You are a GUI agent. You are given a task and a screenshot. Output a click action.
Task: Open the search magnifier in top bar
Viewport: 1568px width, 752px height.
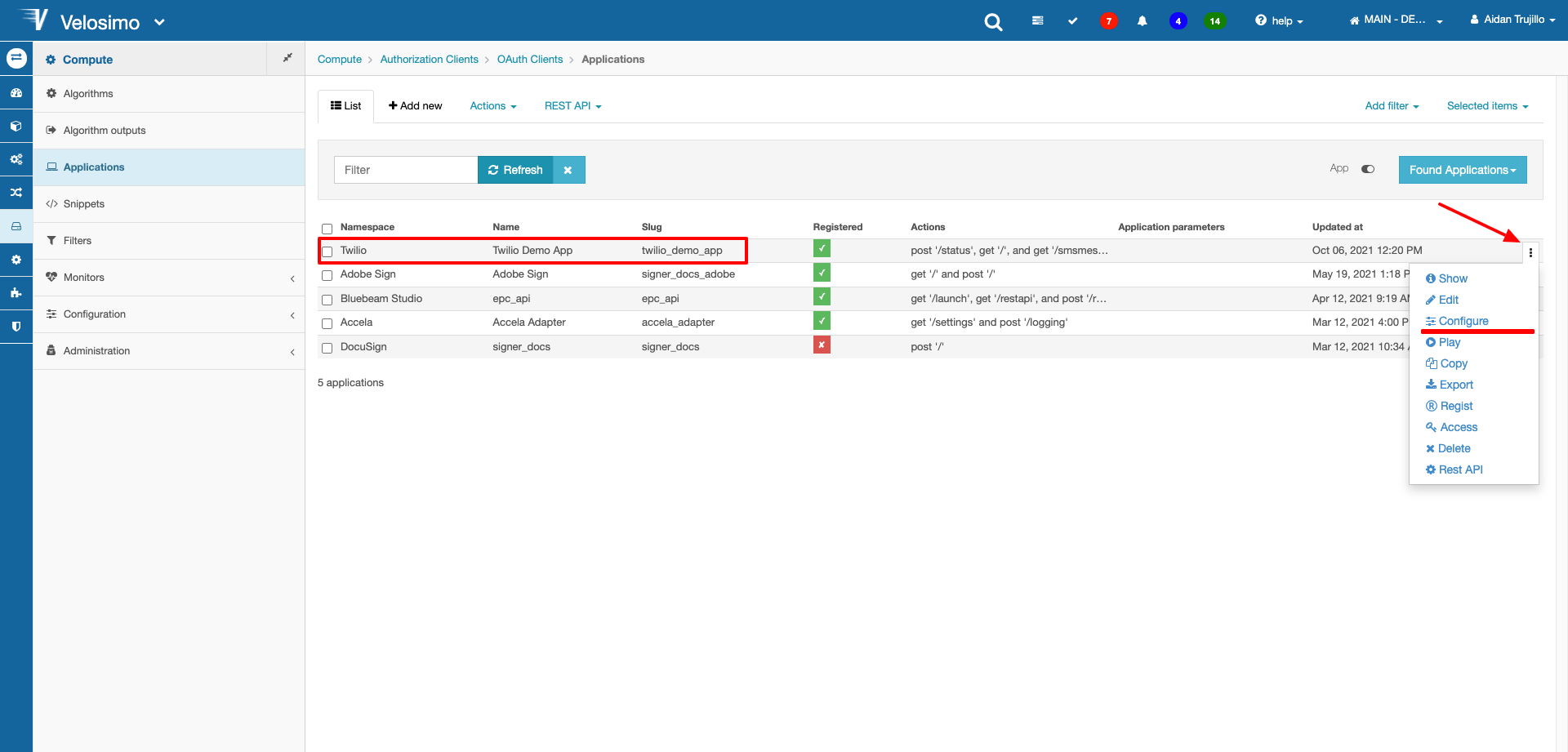(x=993, y=22)
